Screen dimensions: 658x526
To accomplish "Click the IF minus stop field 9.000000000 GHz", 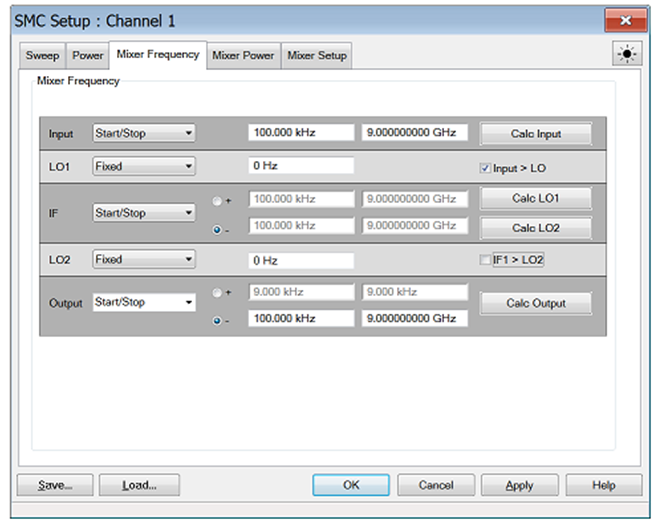I will point(415,226).
